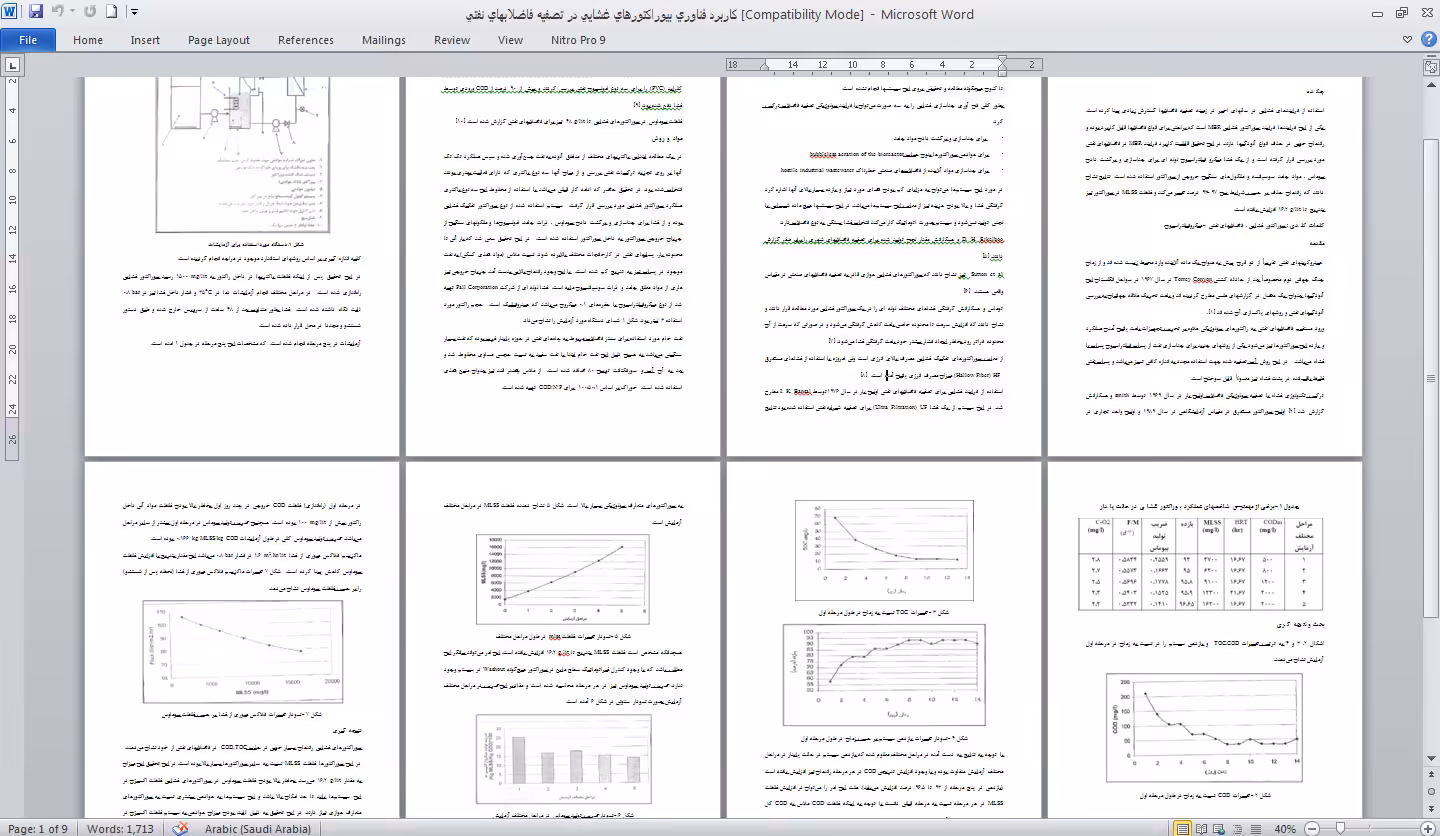Screen dimensions: 1440x836
Task: Click the flux versus MLSS chart
Action: click(241, 653)
